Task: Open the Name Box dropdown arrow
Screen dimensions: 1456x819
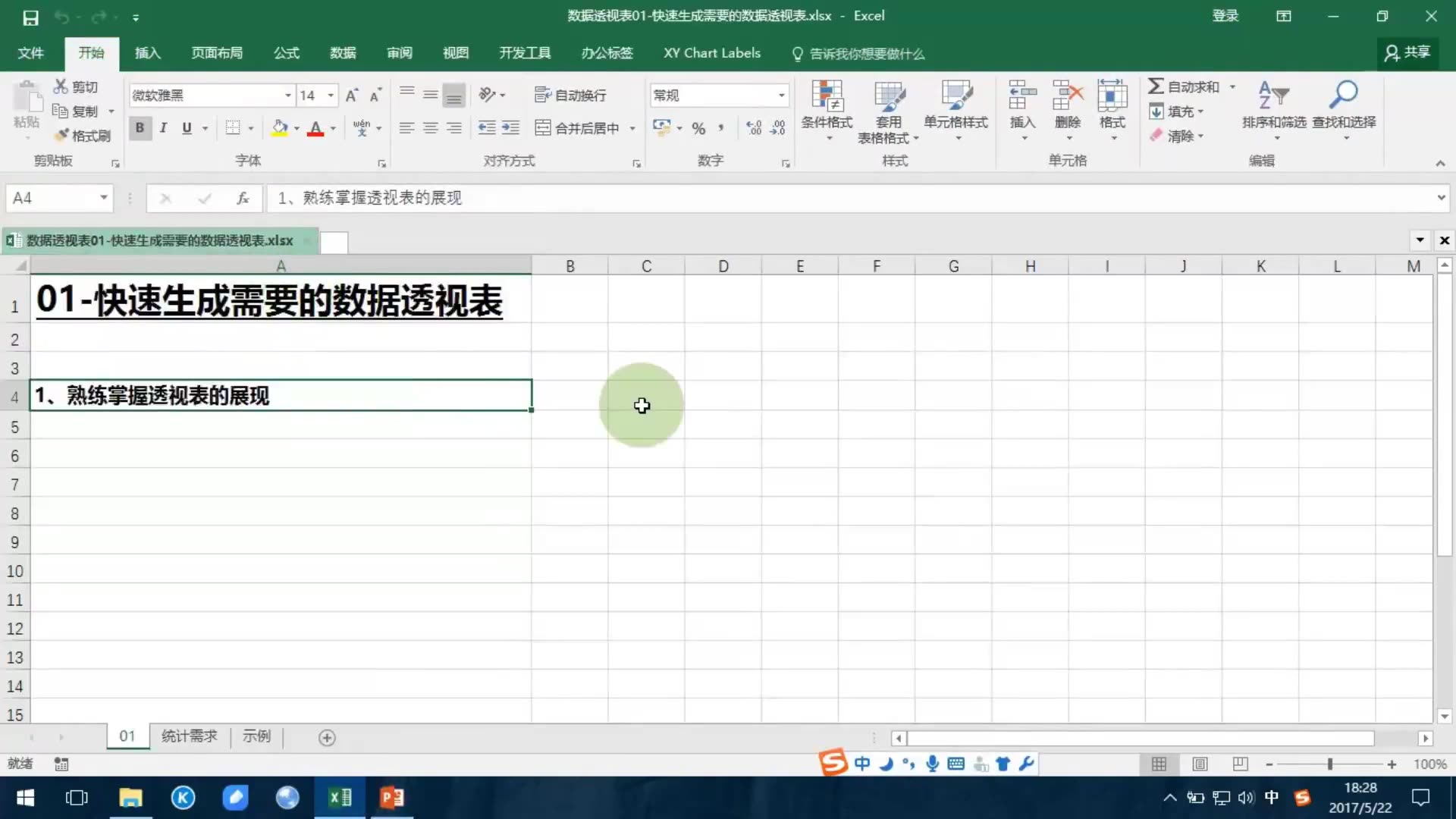Action: coord(103,198)
